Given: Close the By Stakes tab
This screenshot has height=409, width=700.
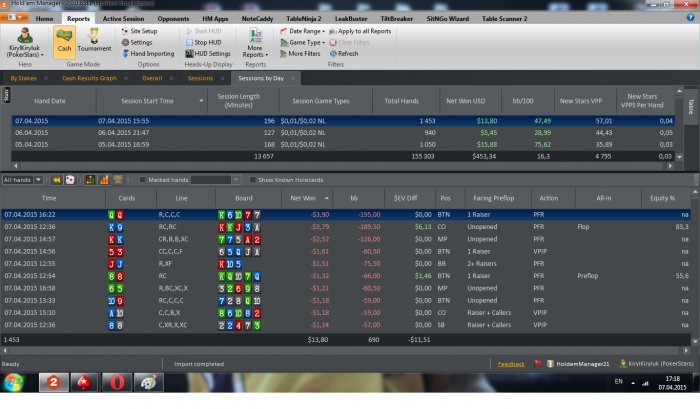Looking at the screenshot, I should coord(46,78).
